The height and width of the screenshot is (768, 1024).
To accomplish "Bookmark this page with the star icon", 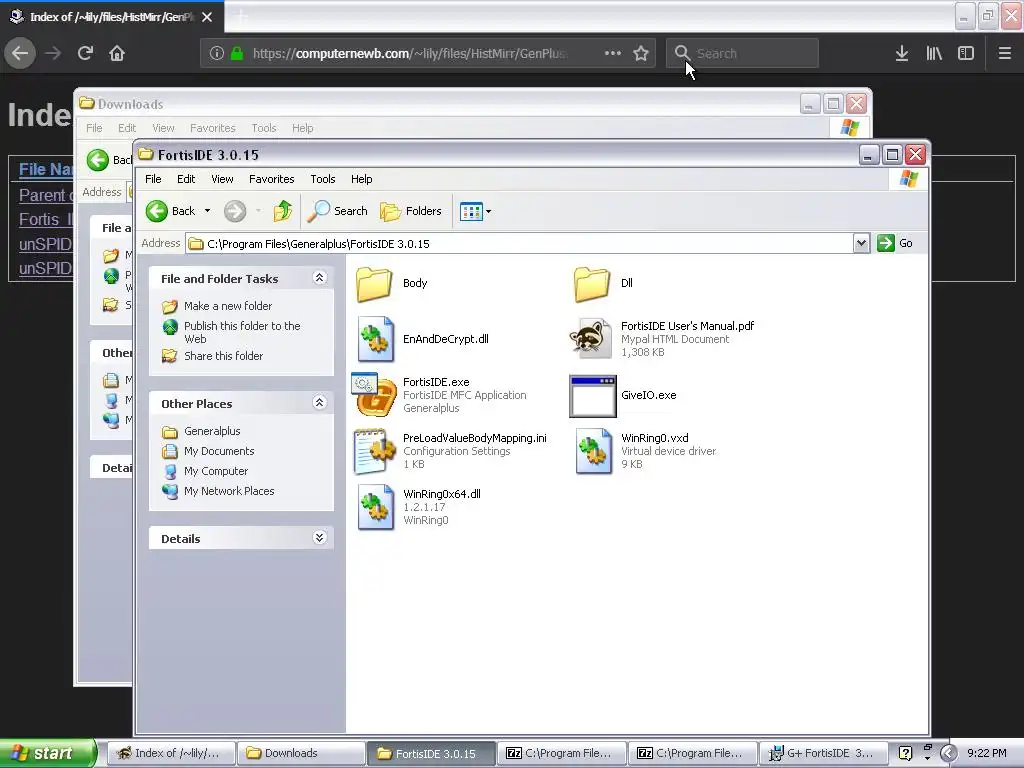I will pyautogui.click(x=641, y=54).
